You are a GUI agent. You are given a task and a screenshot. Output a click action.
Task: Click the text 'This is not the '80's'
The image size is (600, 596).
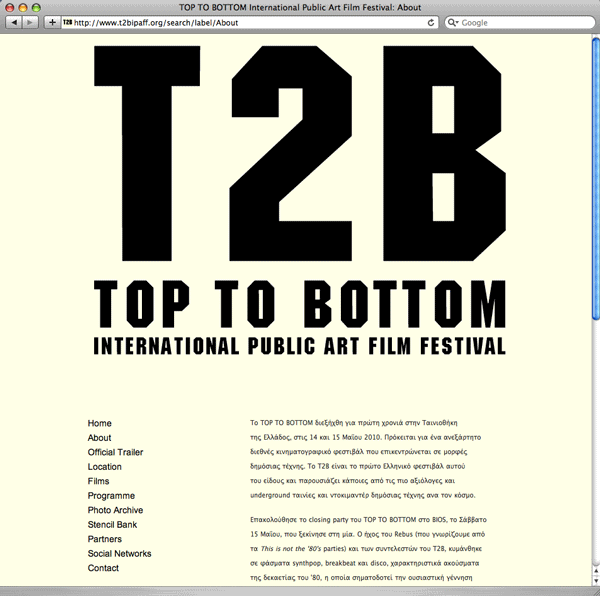(x=291, y=549)
